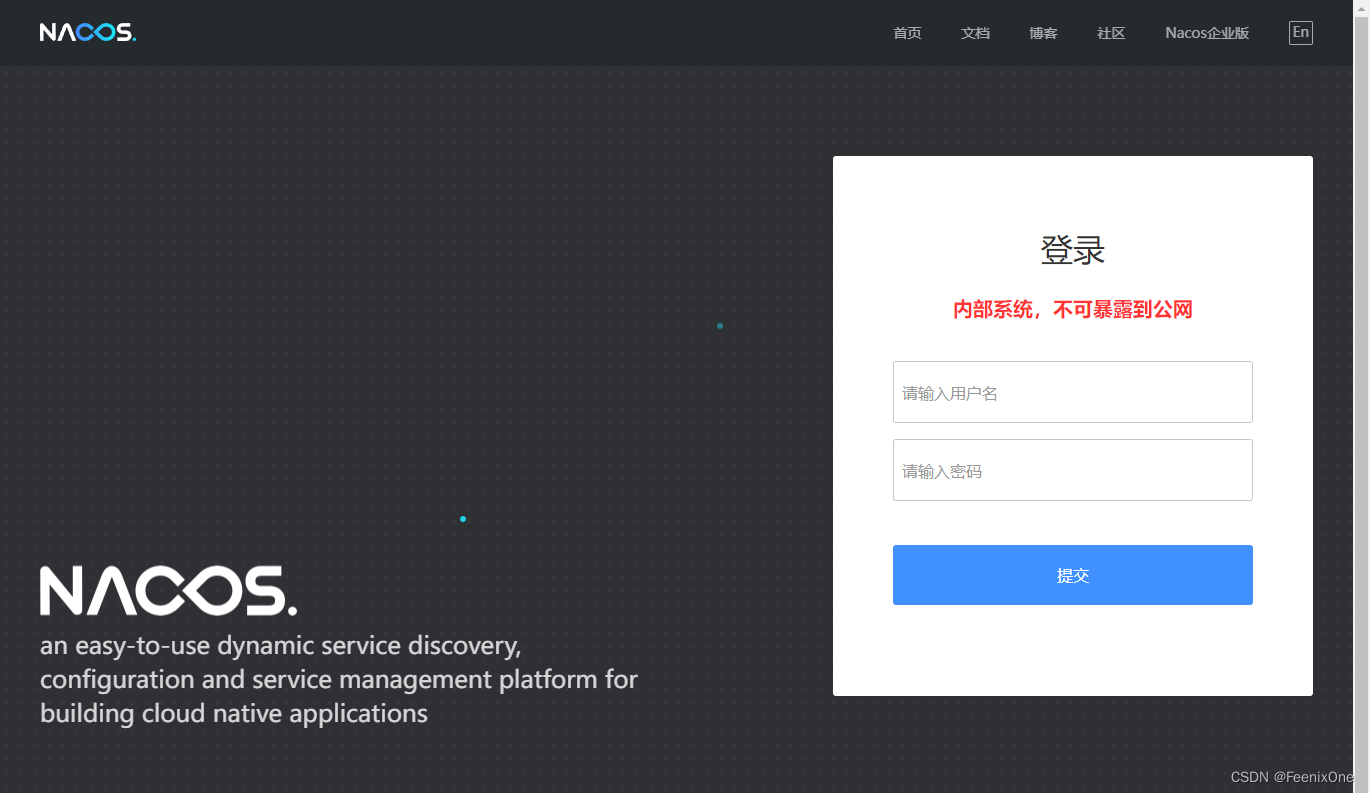
Task: Click the Nacos logo in the header
Action: [88, 33]
